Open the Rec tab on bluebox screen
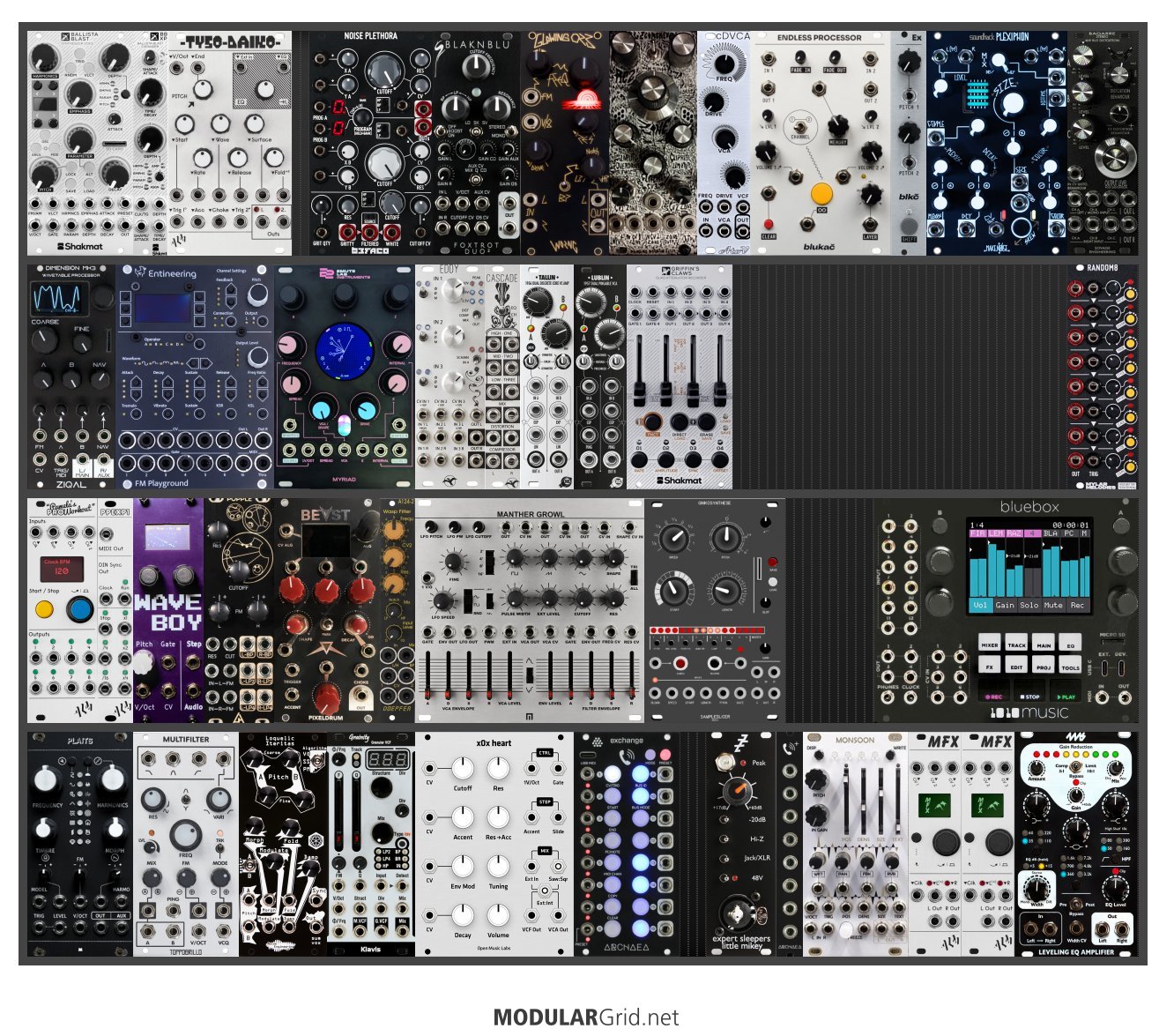 click(x=1077, y=606)
